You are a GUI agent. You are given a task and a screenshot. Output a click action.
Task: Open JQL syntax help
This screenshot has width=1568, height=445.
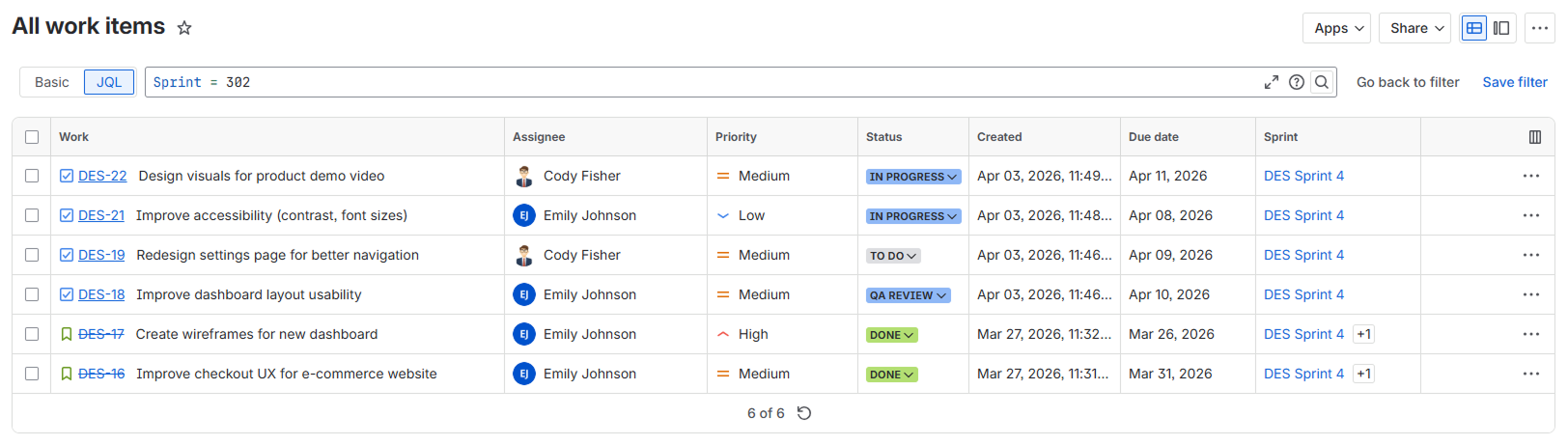(x=1297, y=82)
